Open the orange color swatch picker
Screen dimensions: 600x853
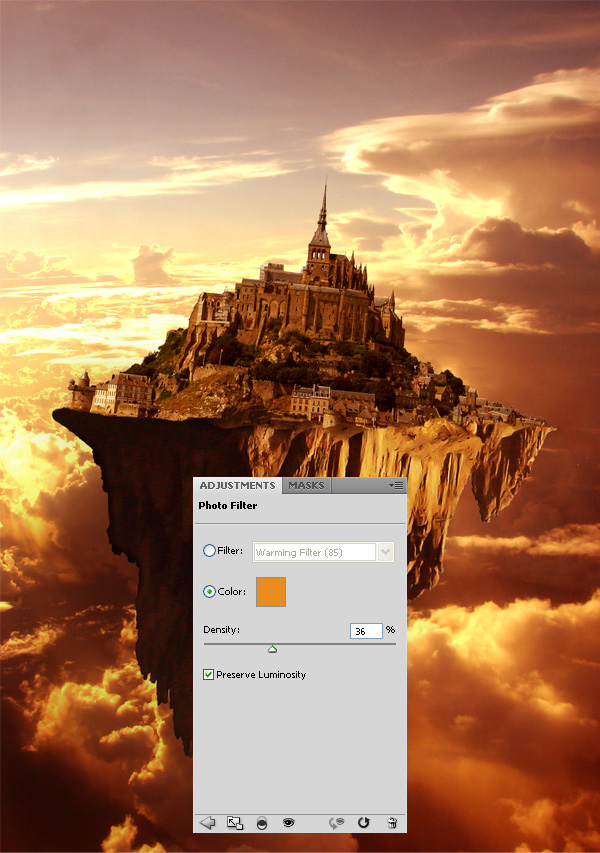(271, 592)
